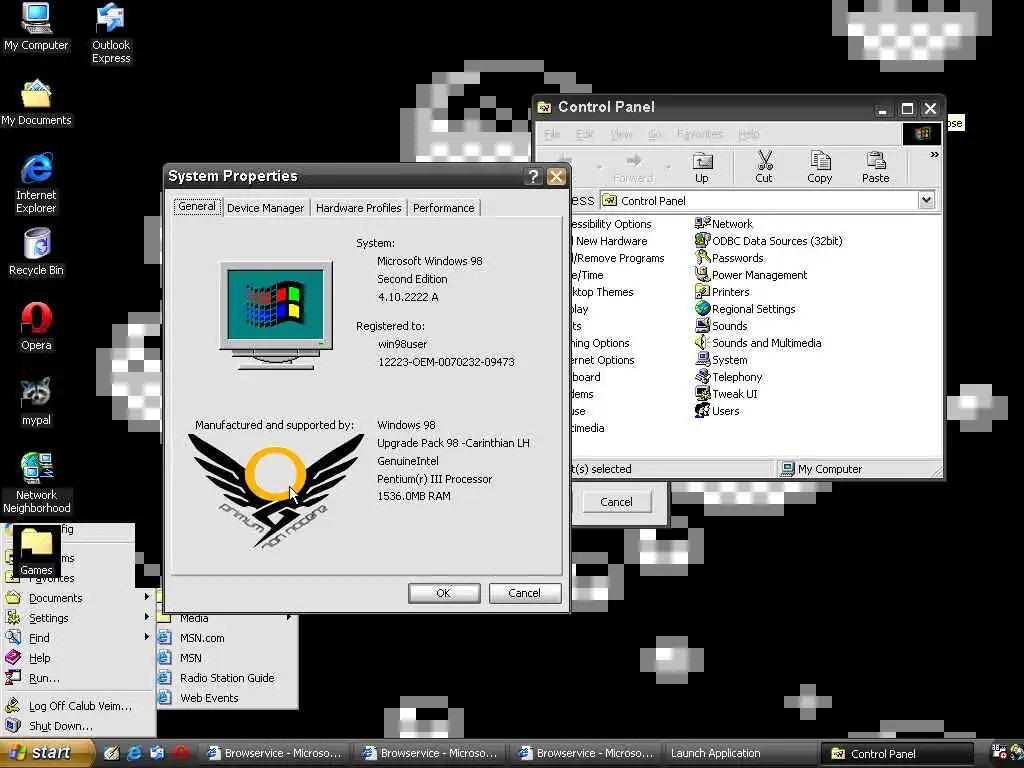
Task: Expand the toolbar overflow chevron
Action: click(x=934, y=155)
